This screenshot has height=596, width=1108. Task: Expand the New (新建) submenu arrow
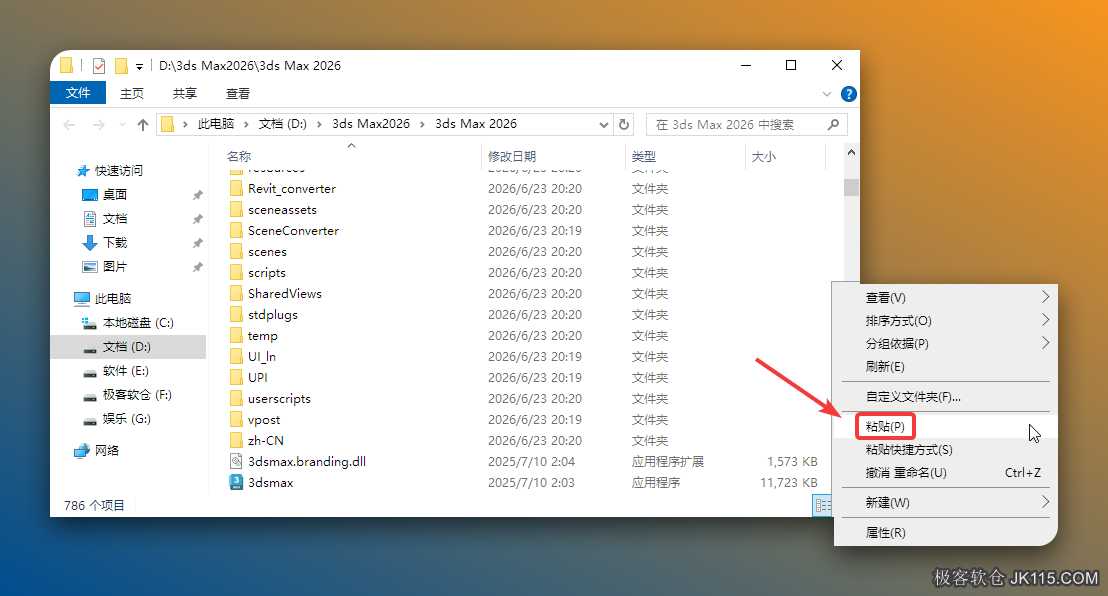(x=1045, y=502)
